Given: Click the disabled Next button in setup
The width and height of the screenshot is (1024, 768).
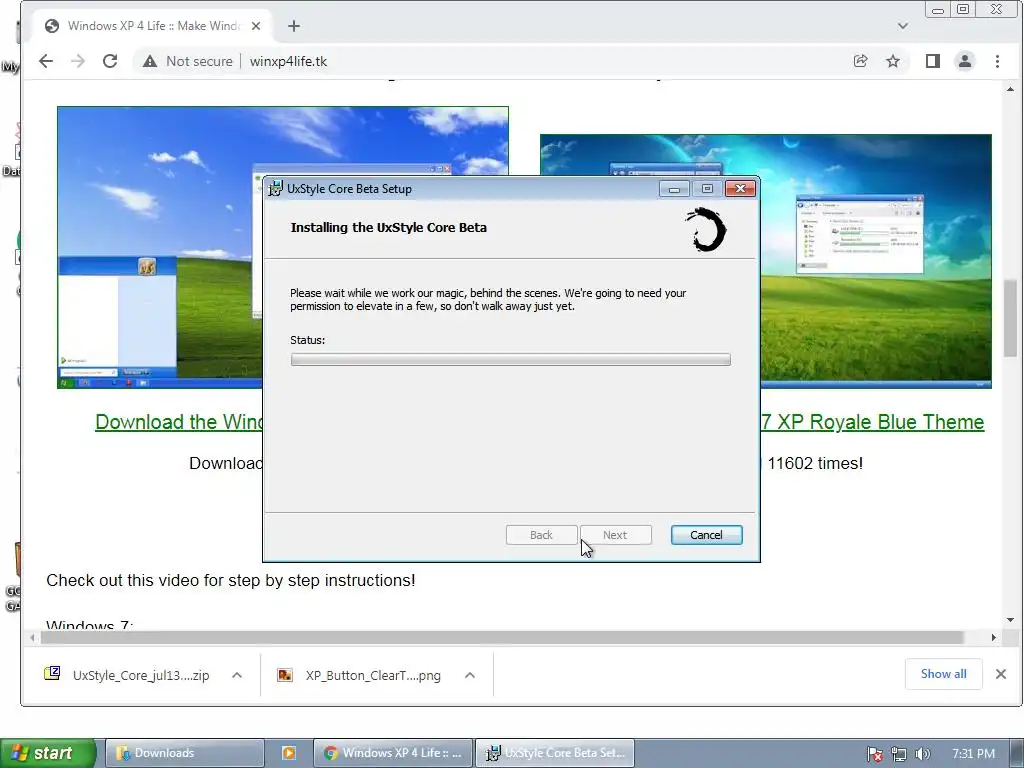Looking at the screenshot, I should click(615, 535).
